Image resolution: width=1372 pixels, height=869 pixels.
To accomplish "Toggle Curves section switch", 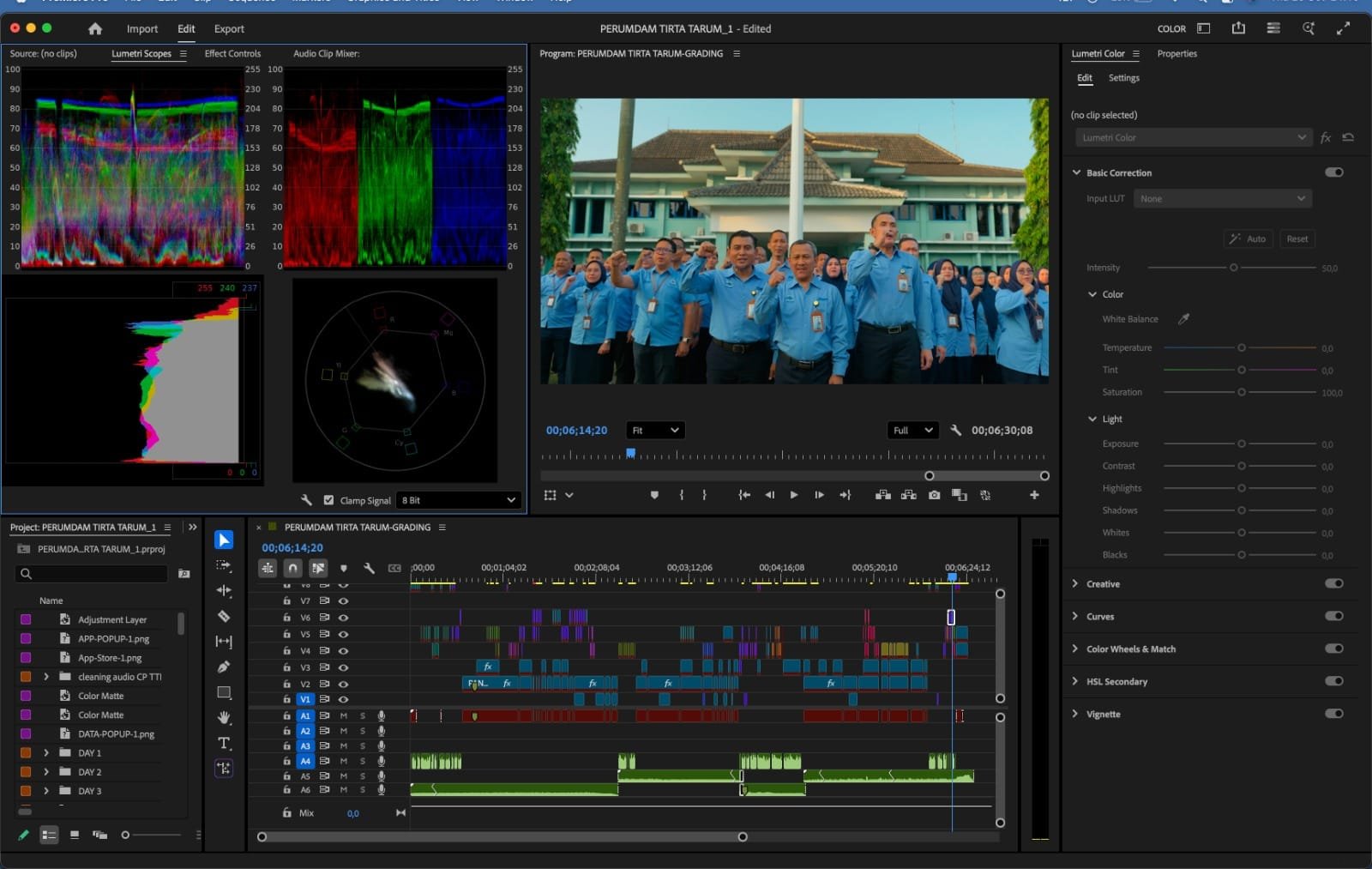I will point(1334,616).
